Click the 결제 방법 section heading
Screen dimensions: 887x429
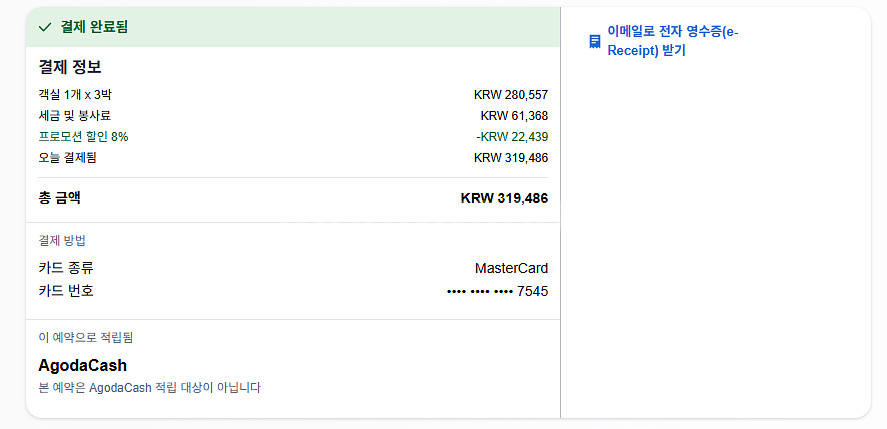pos(62,241)
